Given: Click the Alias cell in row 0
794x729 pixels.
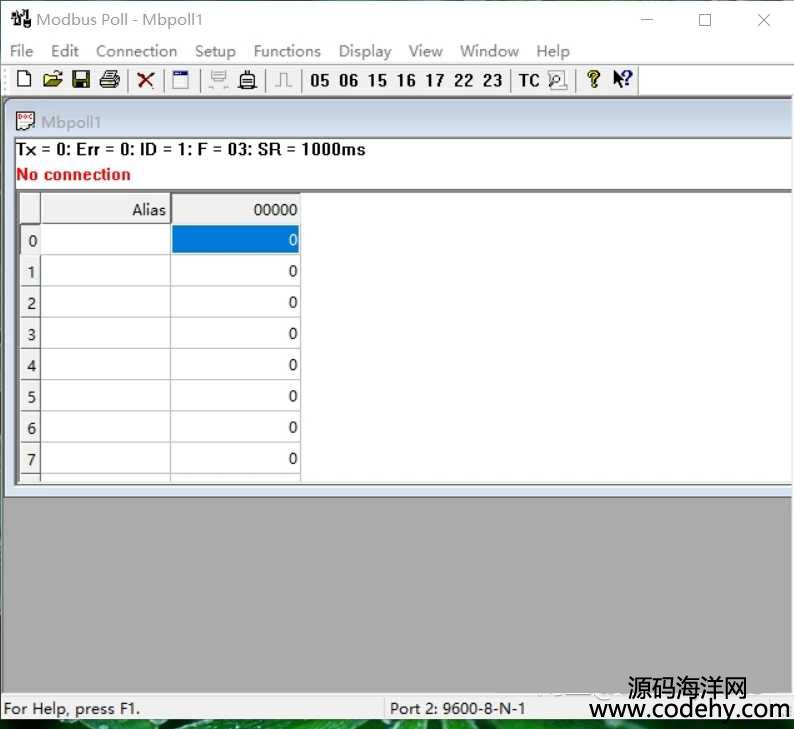Looking at the screenshot, I should (x=105, y=239).
